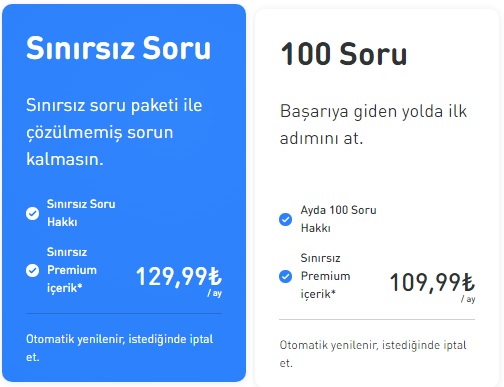Click the checkmark icon beside Sınırsız Soru Hakkı
Viewport: 504px width, 387px height.
32,213
